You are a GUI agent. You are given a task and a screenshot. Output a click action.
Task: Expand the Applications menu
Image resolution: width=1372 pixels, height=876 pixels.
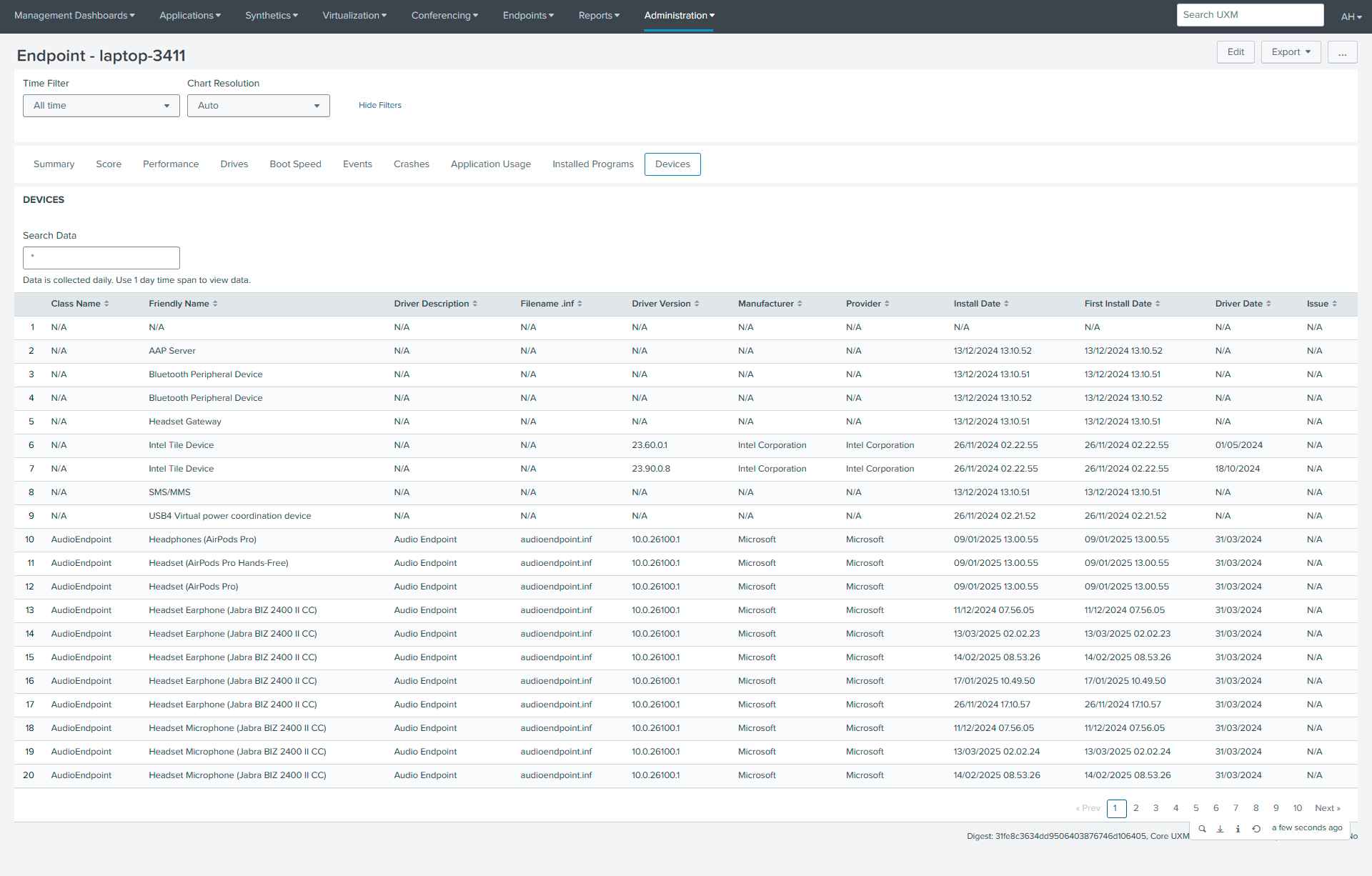click(190, 16)
